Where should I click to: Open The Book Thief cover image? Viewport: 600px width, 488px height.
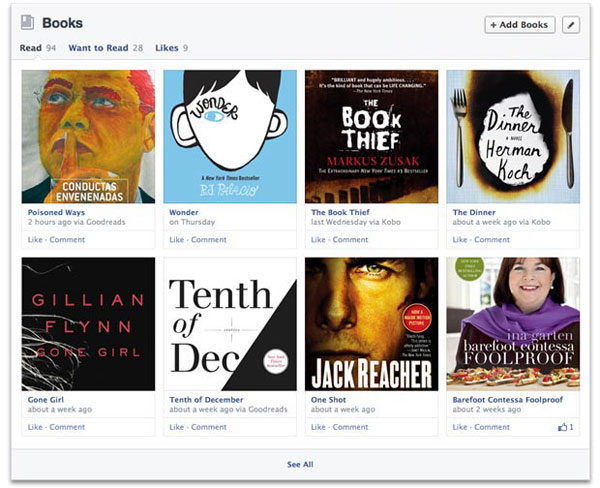click(372, 137)
